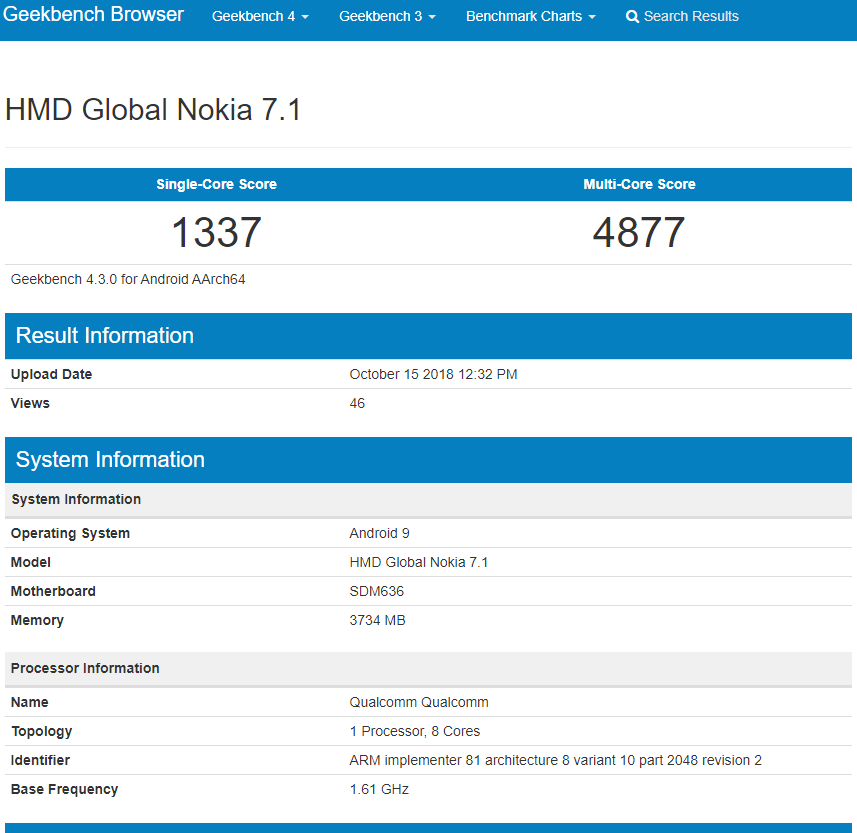The image size is (857, 833).
Task: Select the SDM636 motherboard value
Action: pyautogui.click(x=377, y=591)
